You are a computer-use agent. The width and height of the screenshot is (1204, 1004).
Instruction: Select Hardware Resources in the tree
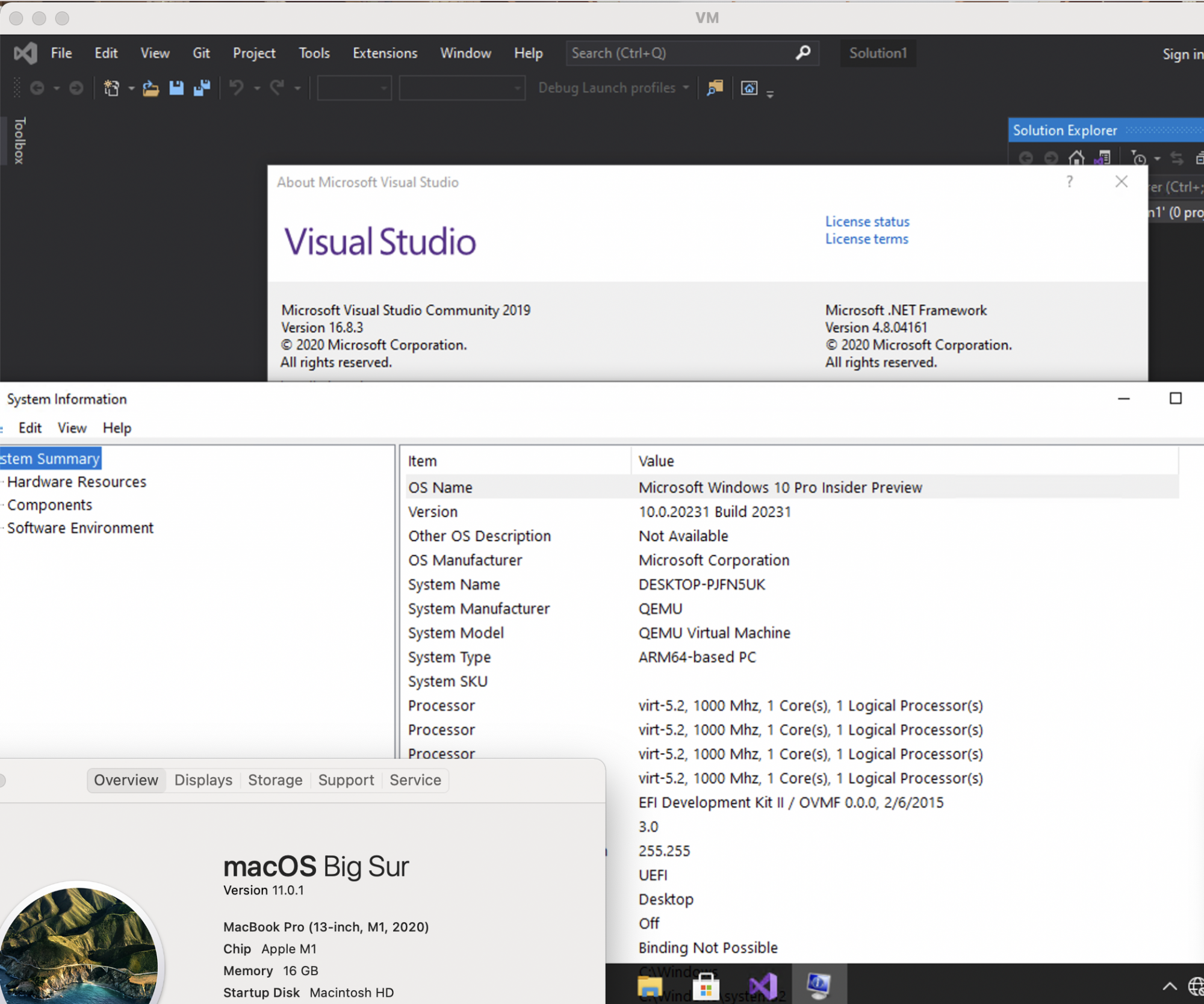click(76, 482)
